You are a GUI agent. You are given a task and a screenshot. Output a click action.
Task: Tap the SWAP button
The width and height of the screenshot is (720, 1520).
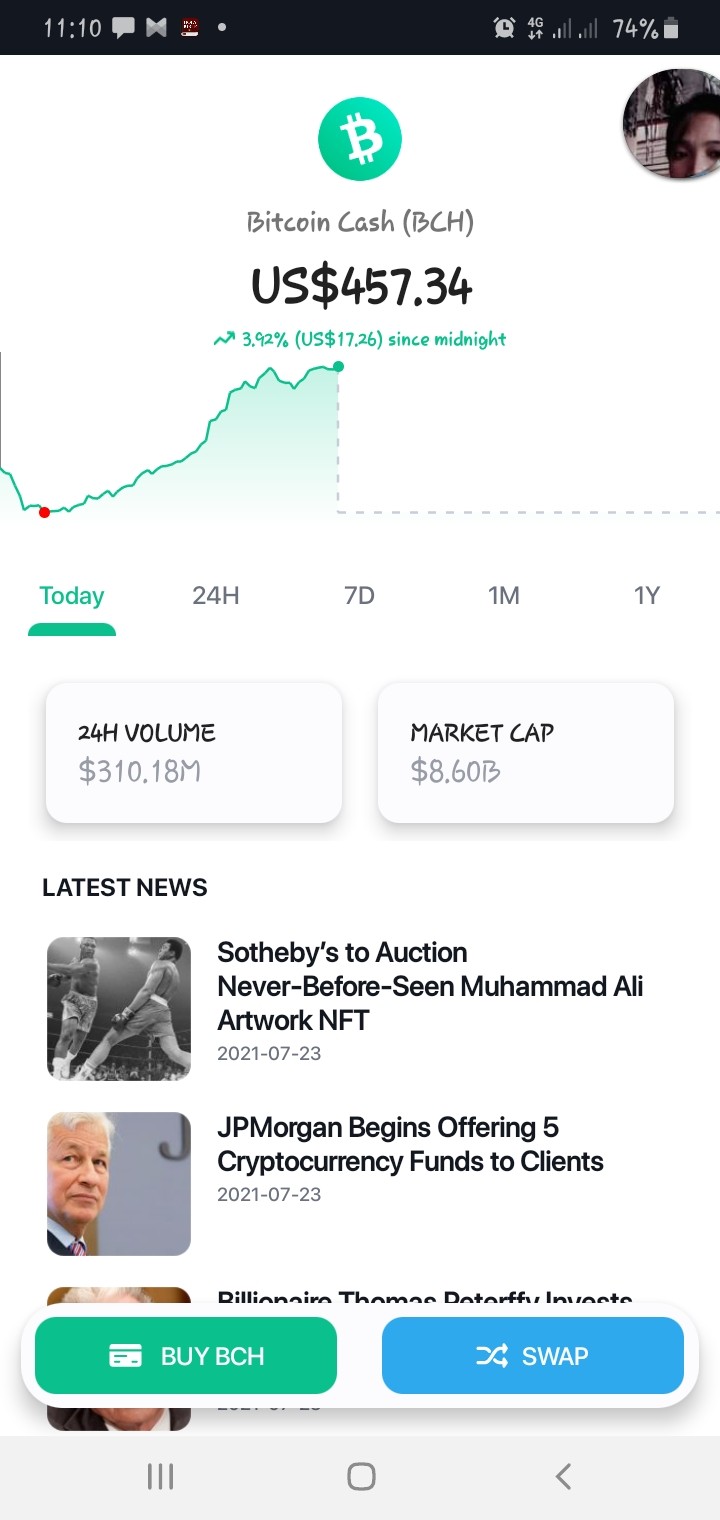(x=533, y=1355)
